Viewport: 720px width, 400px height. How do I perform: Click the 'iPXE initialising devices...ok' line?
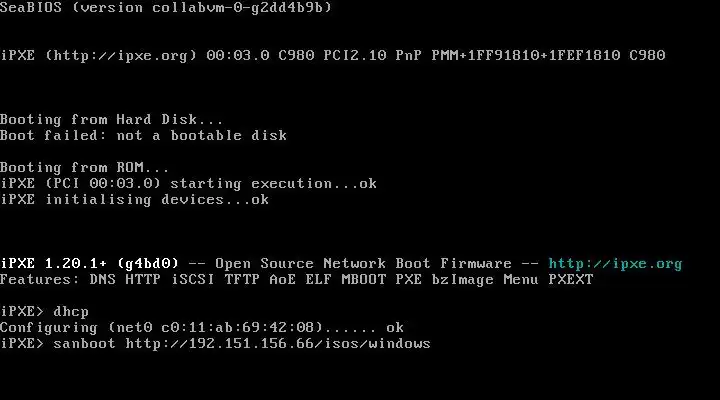pos(135,200)
